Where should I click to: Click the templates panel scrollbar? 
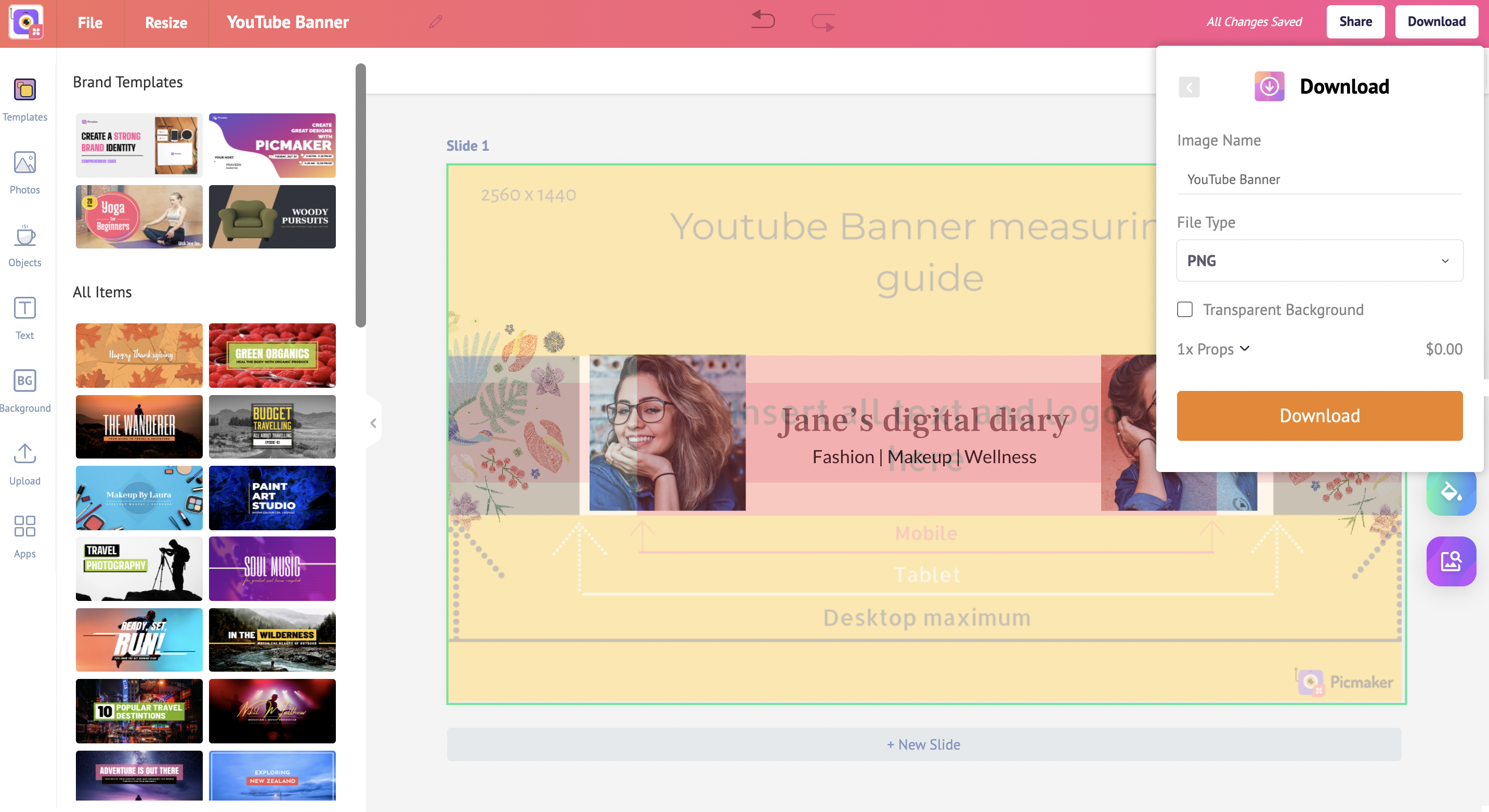(x=361, y=195)
